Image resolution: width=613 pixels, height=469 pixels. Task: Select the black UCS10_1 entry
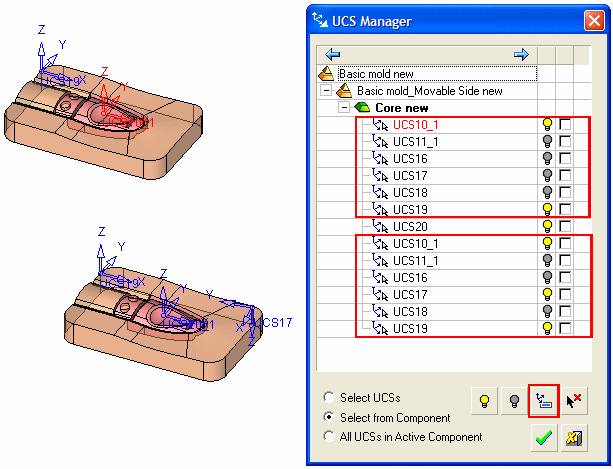(416, 244)
